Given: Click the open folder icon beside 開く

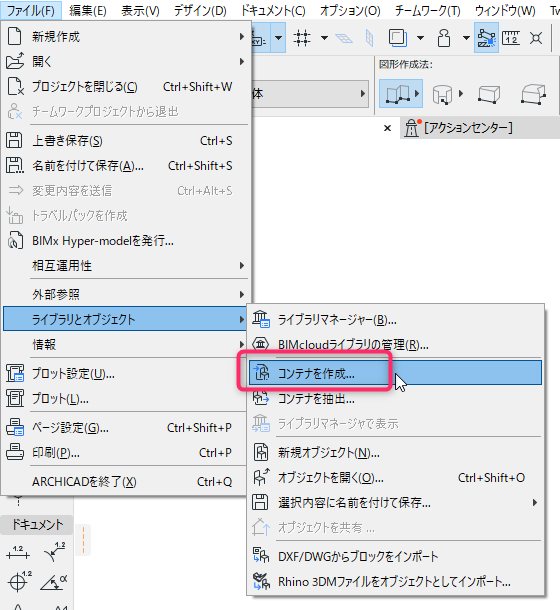Looking at the screenshot, I should tap(15, 61).
